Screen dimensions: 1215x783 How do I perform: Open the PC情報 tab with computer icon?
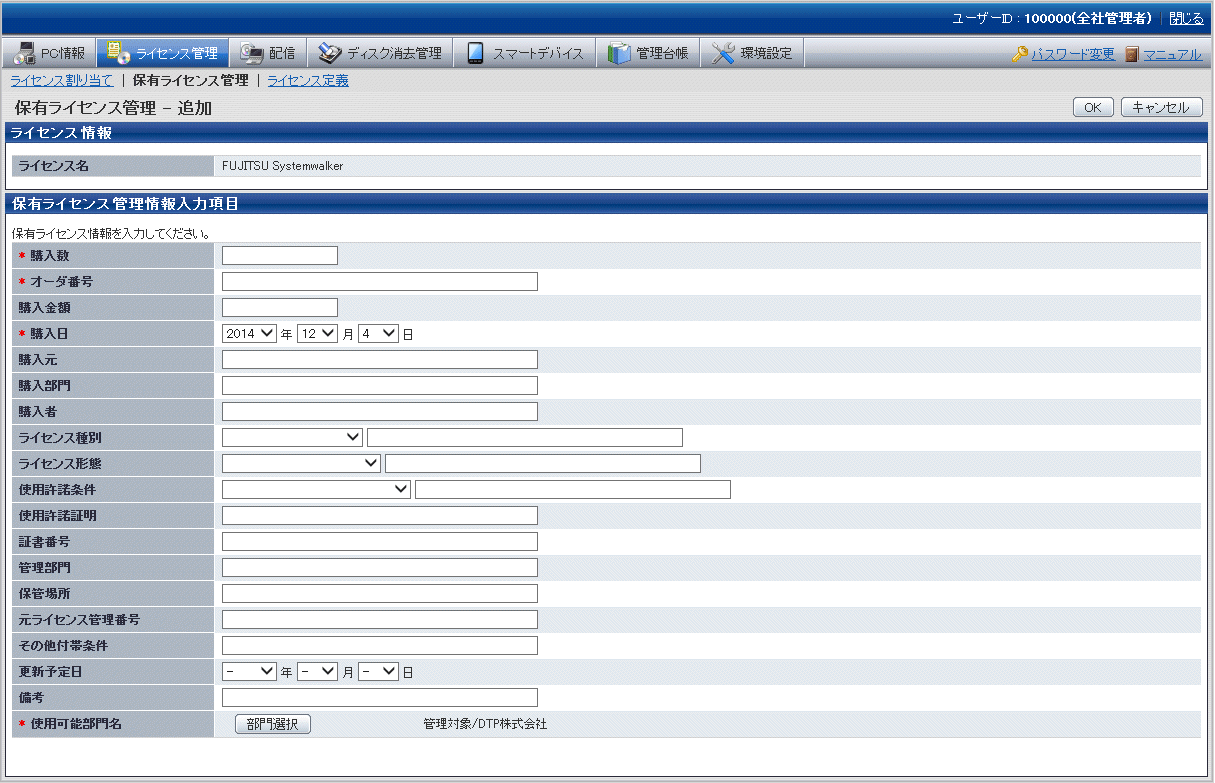tap(51, 53)
